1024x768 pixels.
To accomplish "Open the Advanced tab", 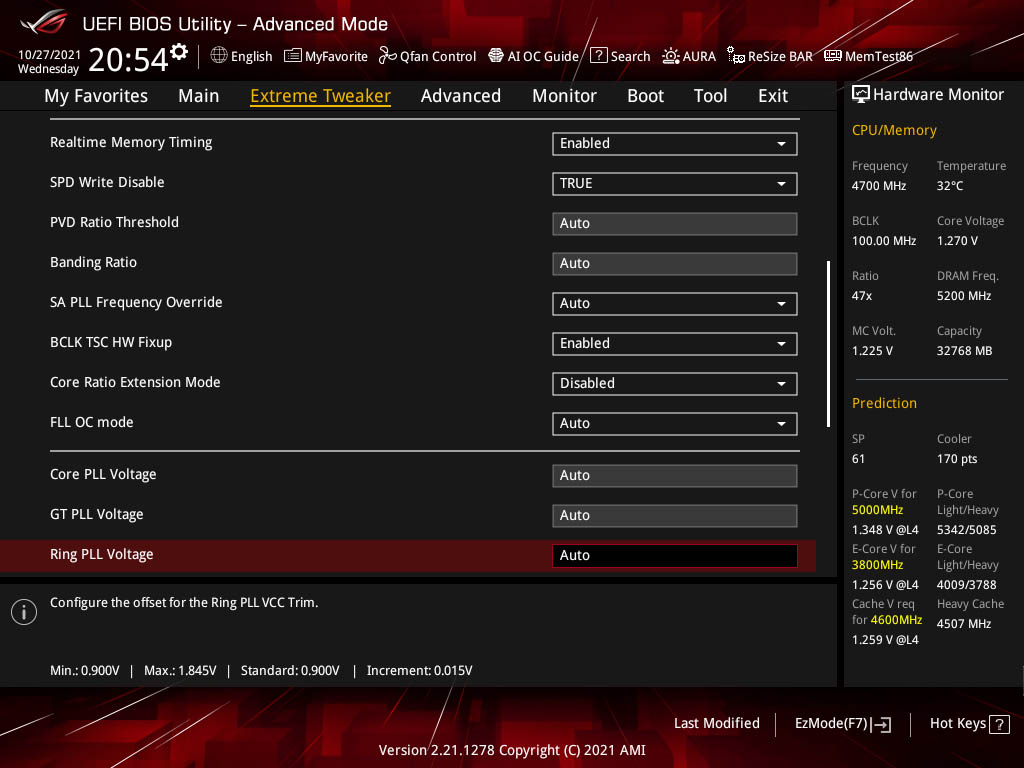I will click(x=461, y=96).
